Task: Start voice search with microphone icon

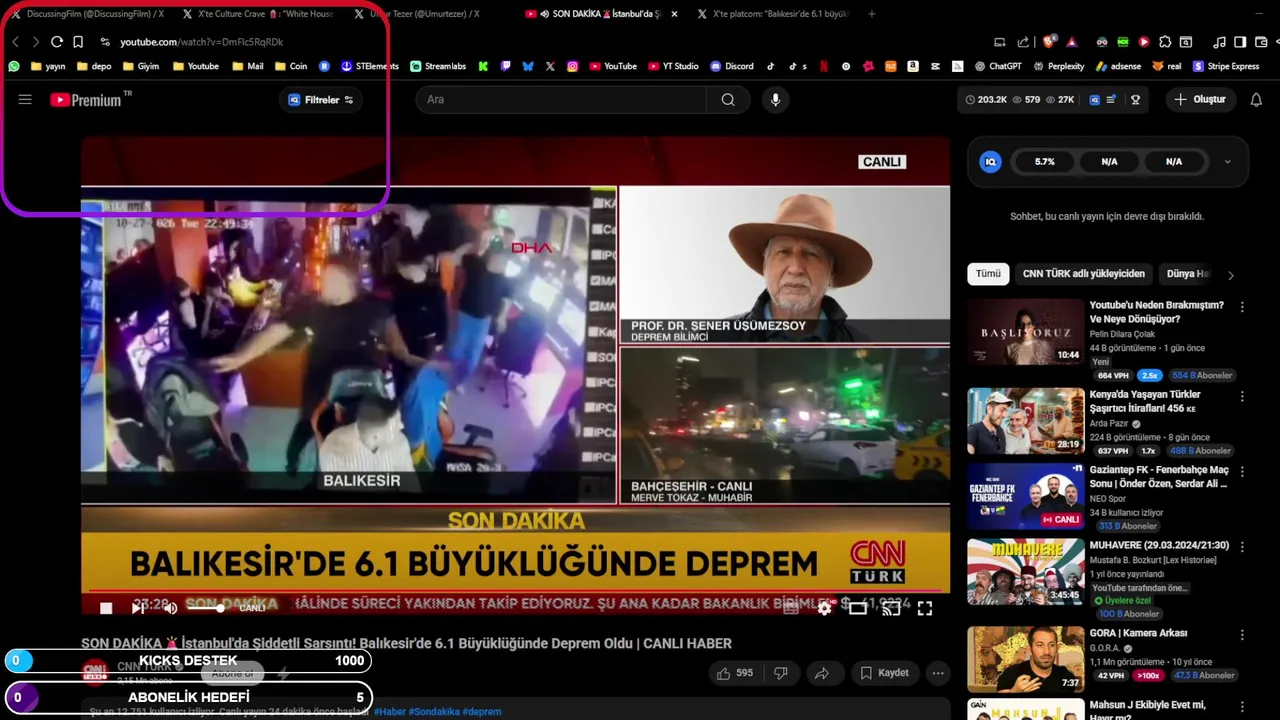Action: (775, 99)
